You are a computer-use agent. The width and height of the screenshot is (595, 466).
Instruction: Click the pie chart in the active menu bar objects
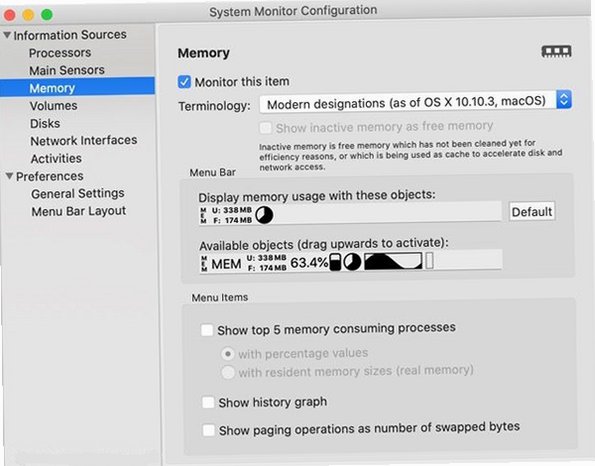[x=264, y=215]
